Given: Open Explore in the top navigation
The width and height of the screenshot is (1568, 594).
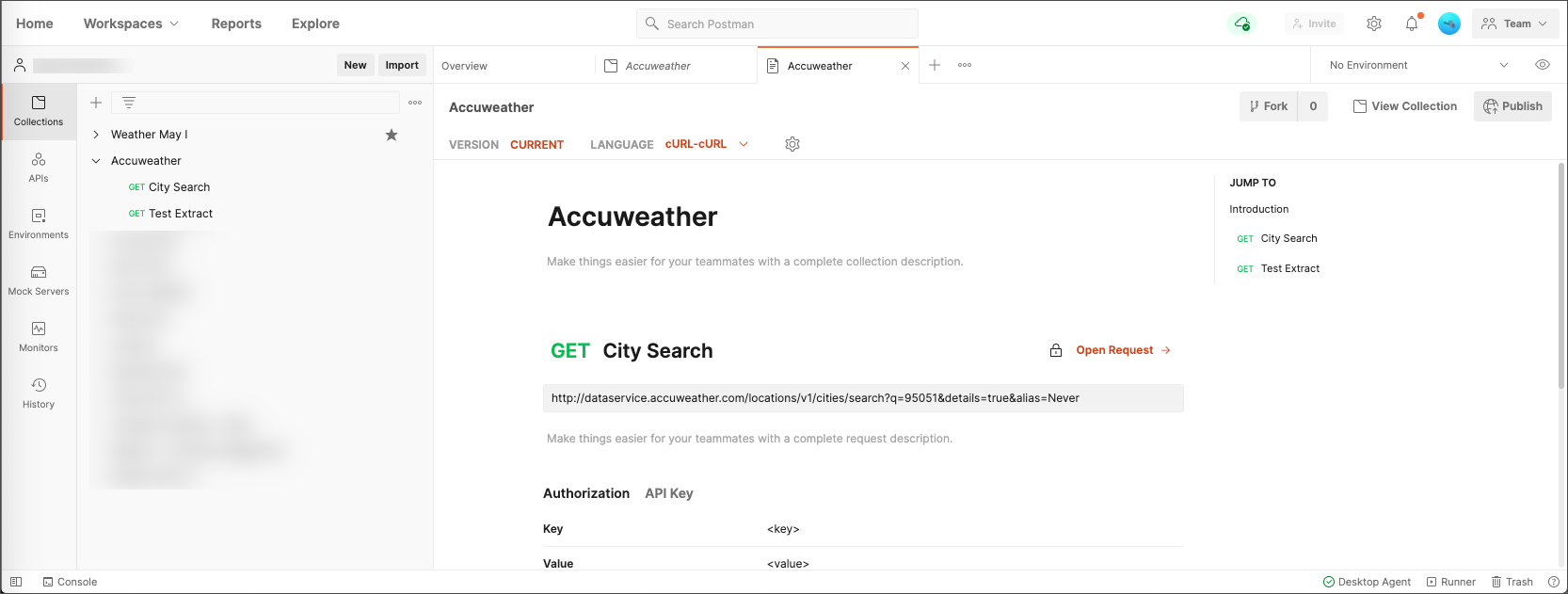Looking at the screenshot, I should coord(315,24).
